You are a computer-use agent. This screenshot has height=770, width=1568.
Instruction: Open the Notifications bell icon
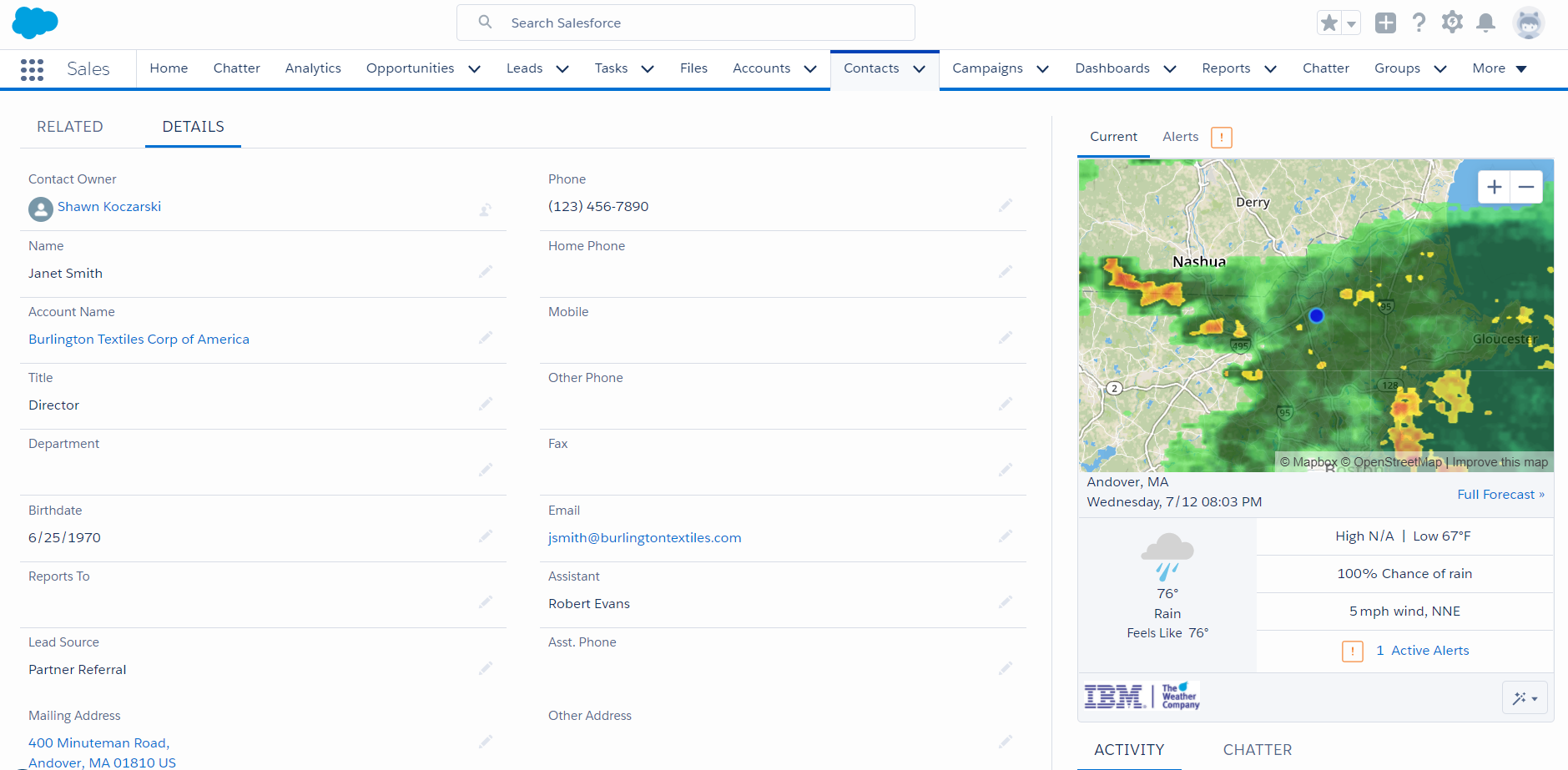point(1485,23)
